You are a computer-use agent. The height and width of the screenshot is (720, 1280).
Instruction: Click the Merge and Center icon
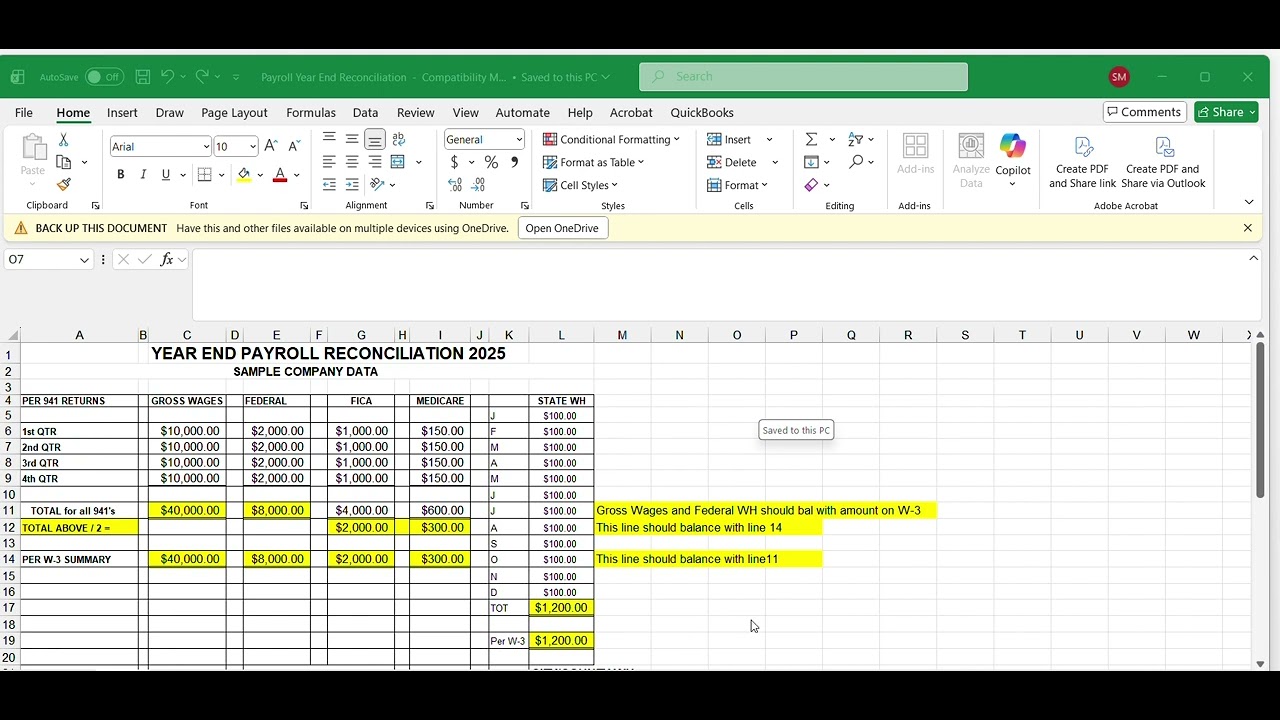[398, 162]
